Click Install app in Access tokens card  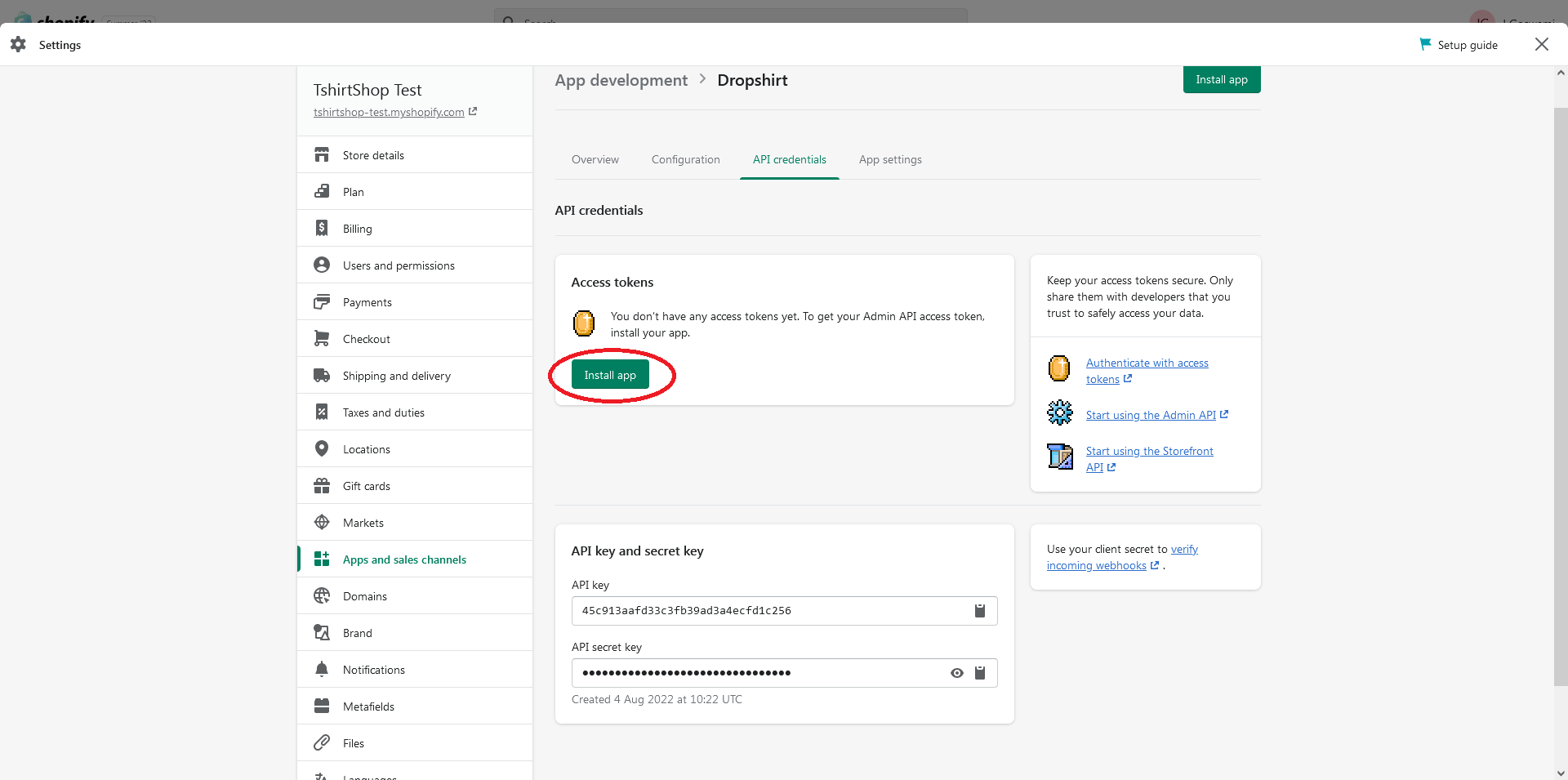click(x=610, y=375)
